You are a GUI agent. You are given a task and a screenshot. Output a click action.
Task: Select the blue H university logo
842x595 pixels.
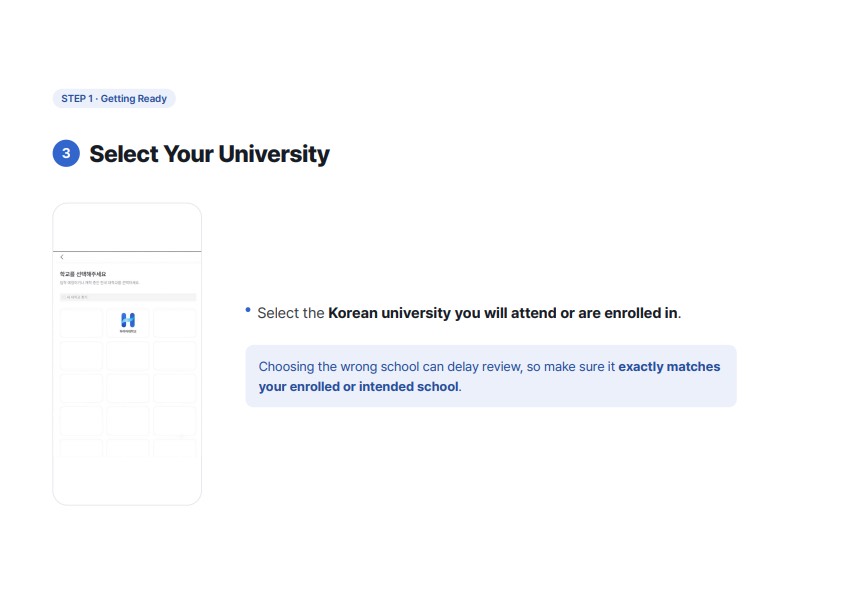128,320
